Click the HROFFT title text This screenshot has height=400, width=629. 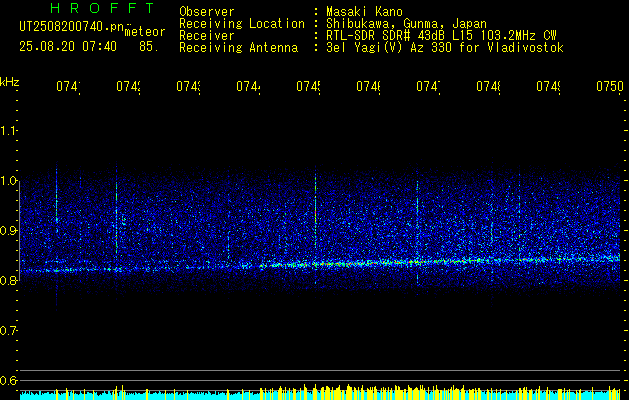point(102,8)
